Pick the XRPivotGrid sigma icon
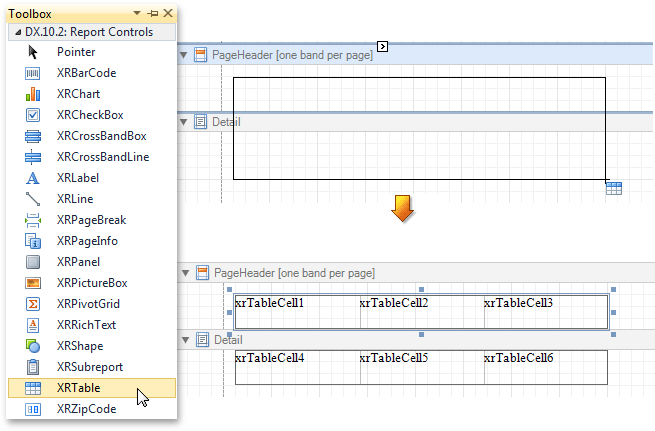655x431 pixels. (x=33, y=304)
